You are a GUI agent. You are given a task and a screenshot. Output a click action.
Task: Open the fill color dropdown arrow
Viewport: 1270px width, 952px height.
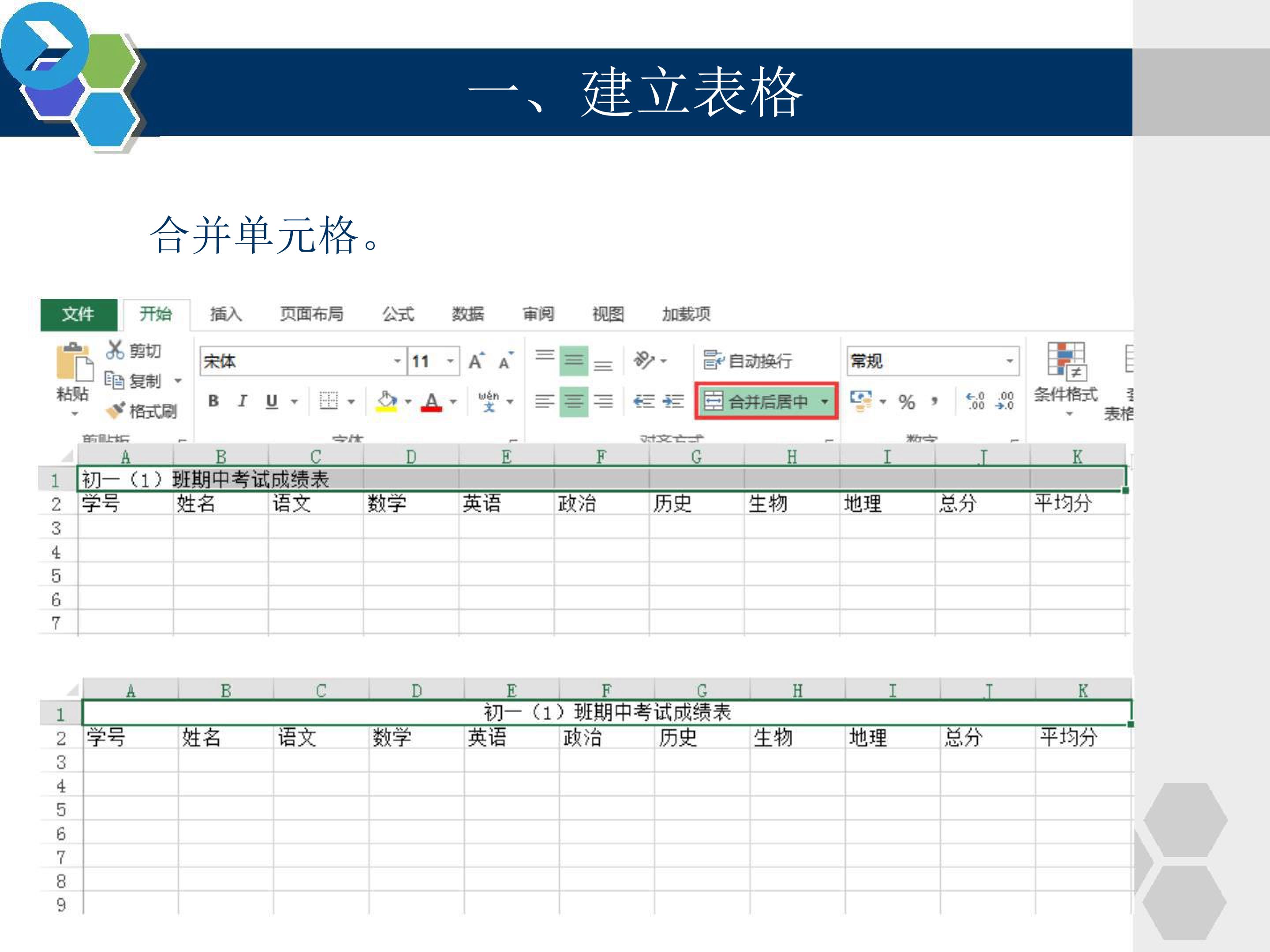click(407, 401)
